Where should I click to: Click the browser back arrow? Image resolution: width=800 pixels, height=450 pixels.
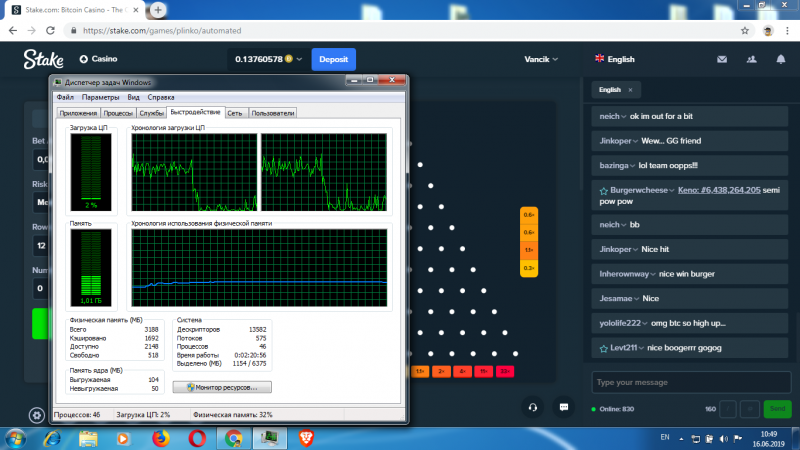coord(13,31)
